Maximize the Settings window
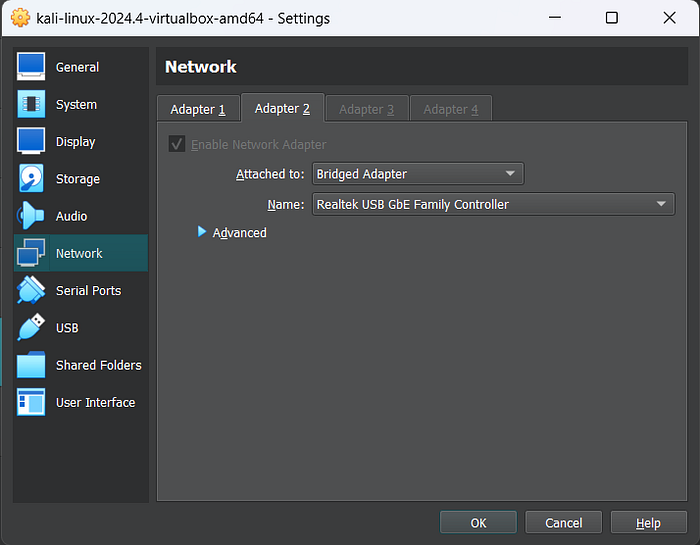This screenshot has height=545, width=700. point(612,18)
